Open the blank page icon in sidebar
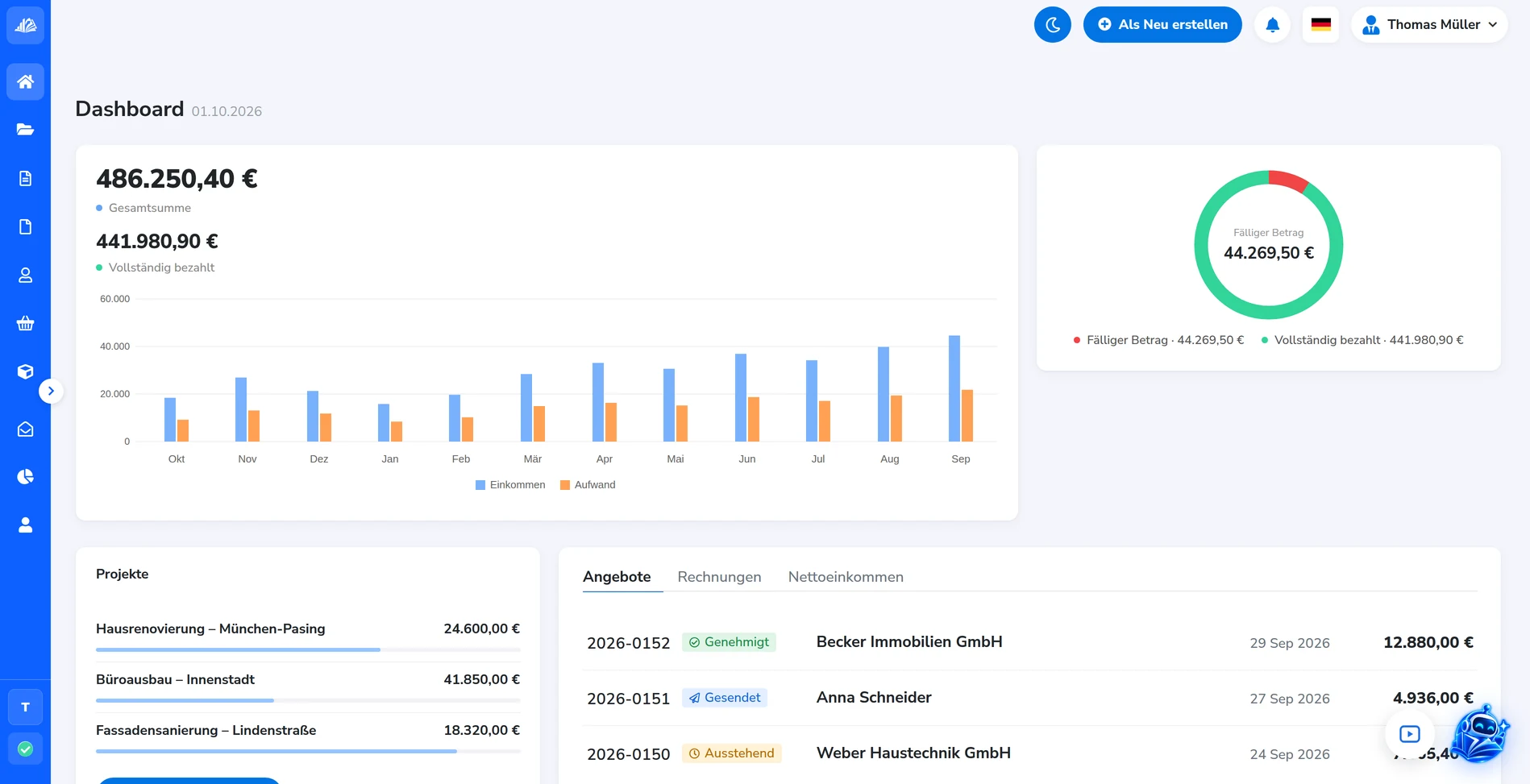 click(x=25, y=226)
